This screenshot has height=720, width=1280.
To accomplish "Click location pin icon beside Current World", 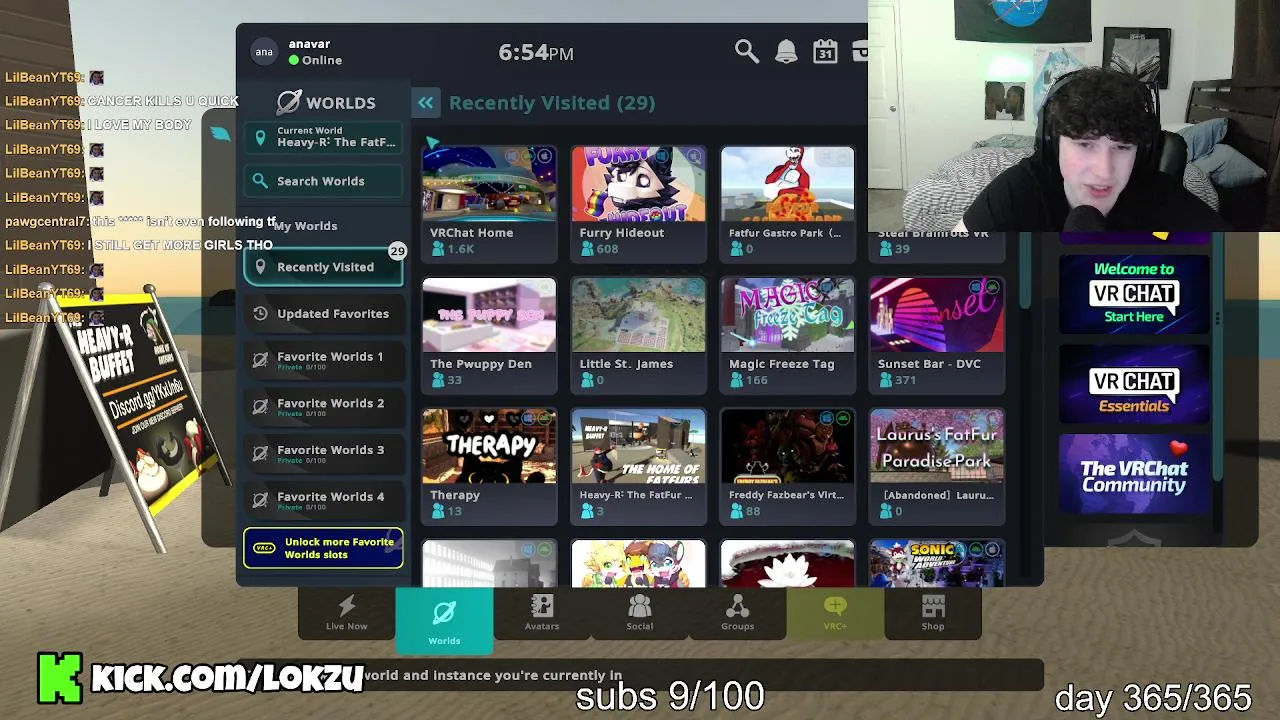I will coord(261,137).
